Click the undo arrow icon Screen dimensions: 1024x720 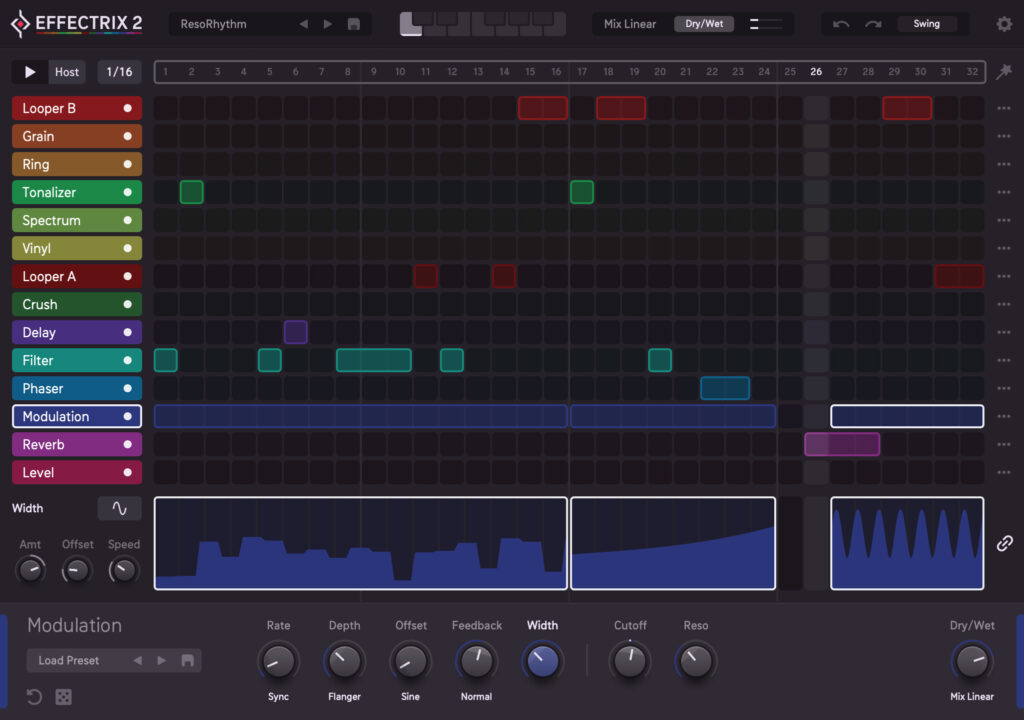[x=841, y=23]
